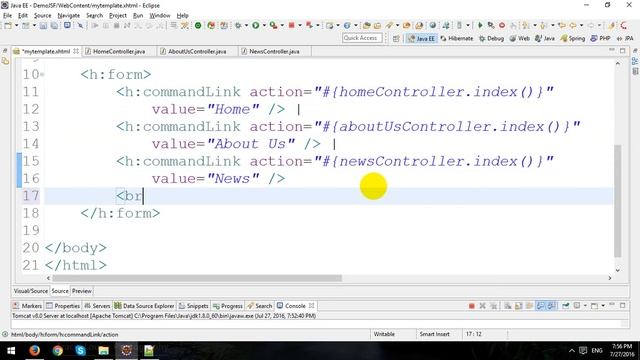Switch to Java perspective
The width and height of the screenshot is (640, 360).
tap(545, 38)
